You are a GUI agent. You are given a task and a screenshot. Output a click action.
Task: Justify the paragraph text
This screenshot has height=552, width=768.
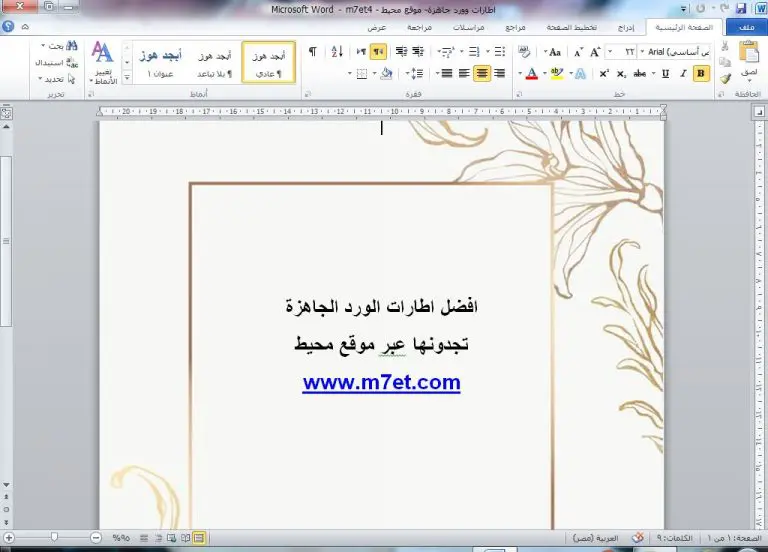click(x=447, y=73)
